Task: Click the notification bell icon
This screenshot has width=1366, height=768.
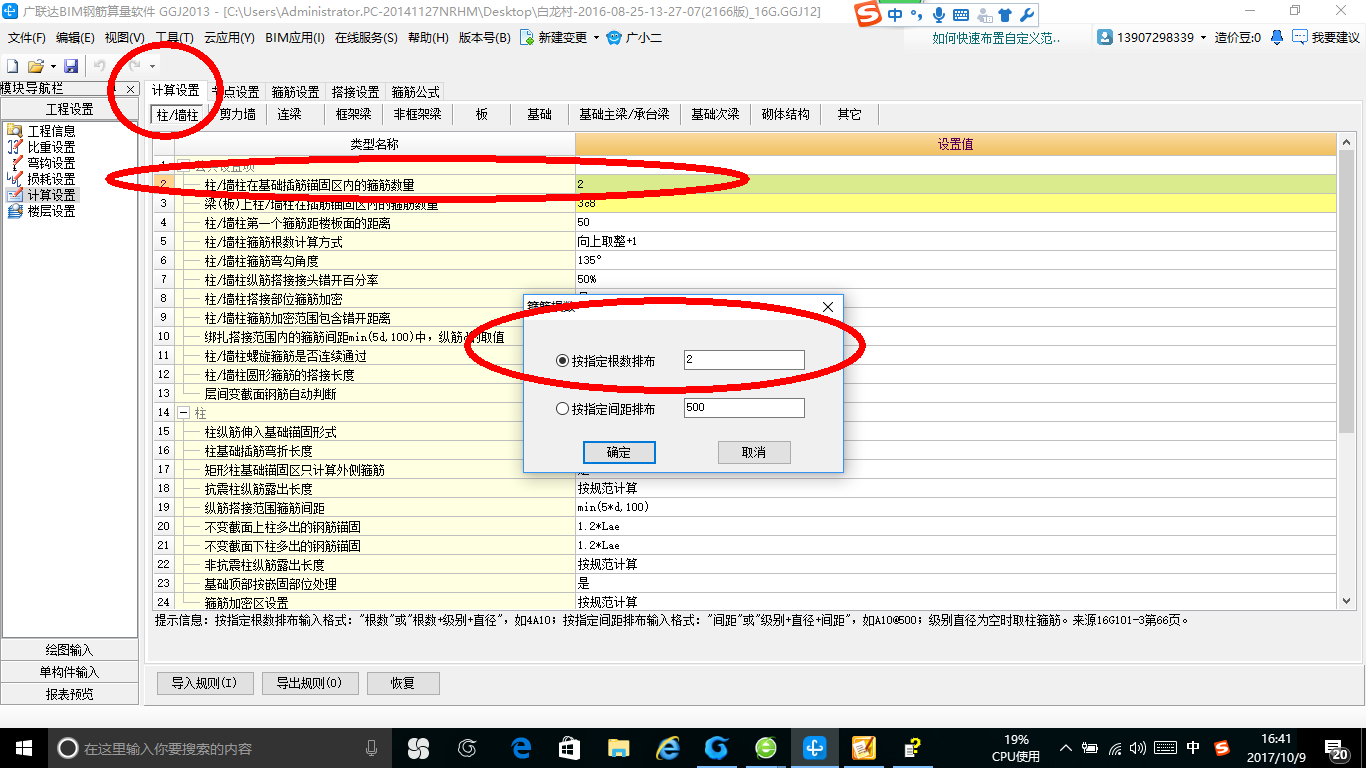Action: (1277, 38)
